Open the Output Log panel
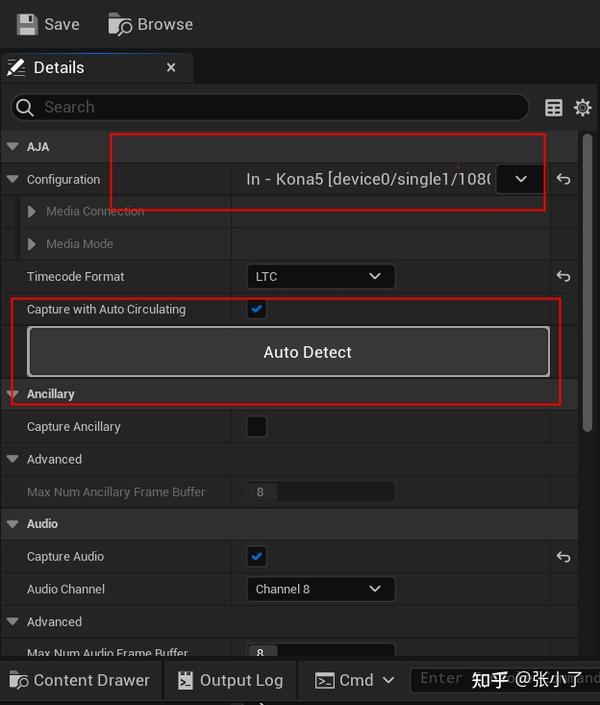 [230, 680]
